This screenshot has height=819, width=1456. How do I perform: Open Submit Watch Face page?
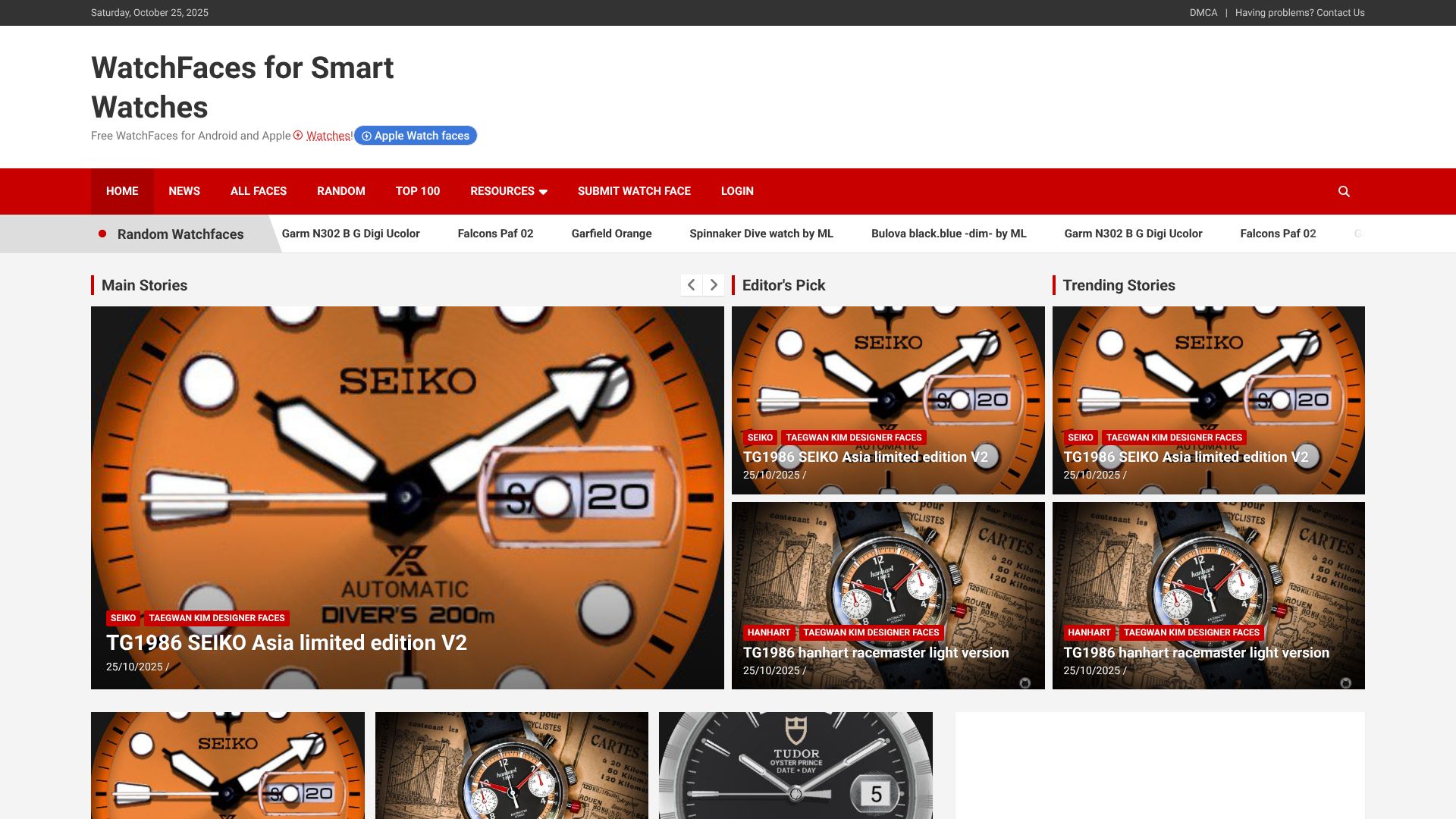click(x=634, y=191)
